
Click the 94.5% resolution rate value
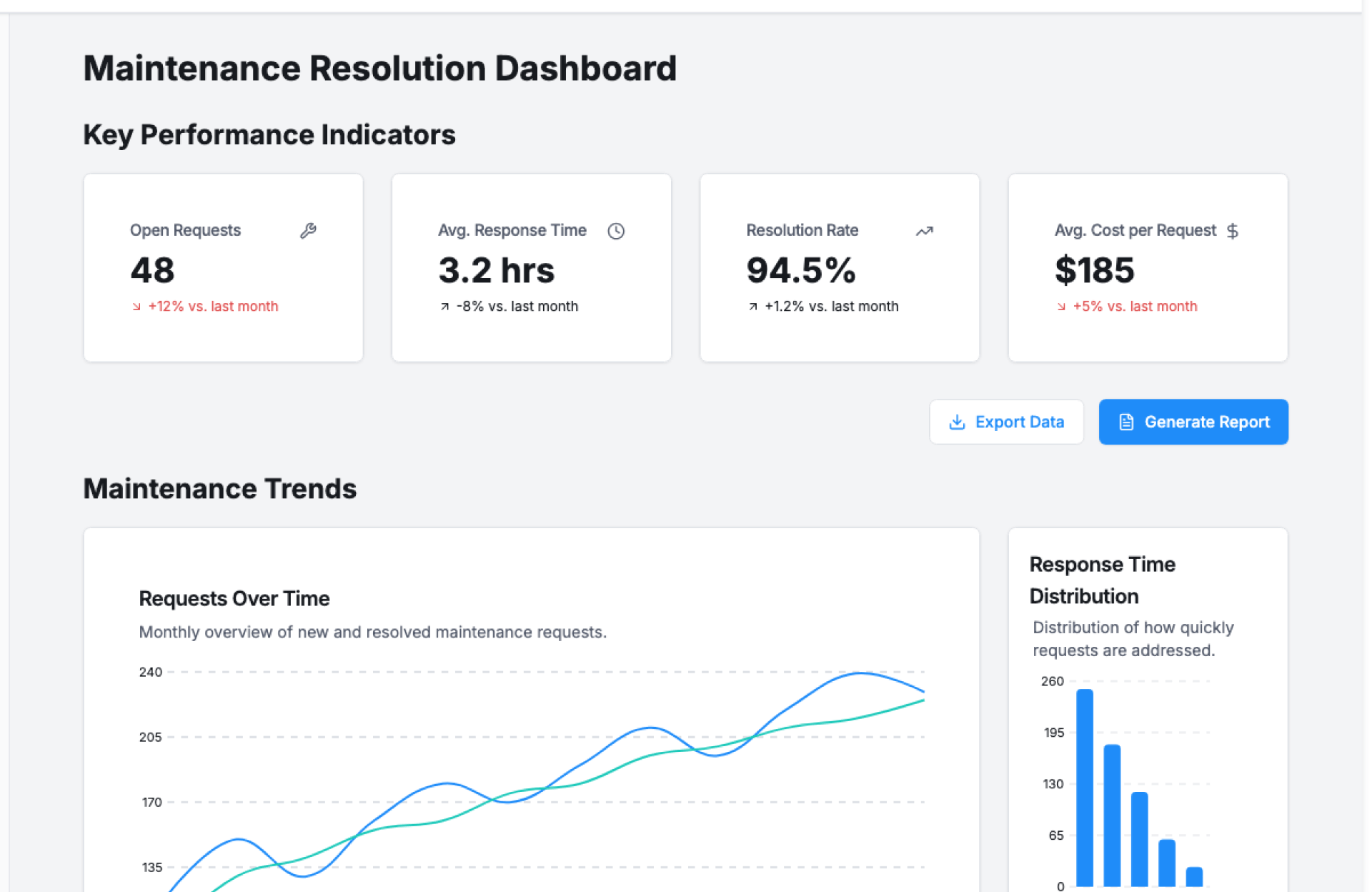(800, 270)
